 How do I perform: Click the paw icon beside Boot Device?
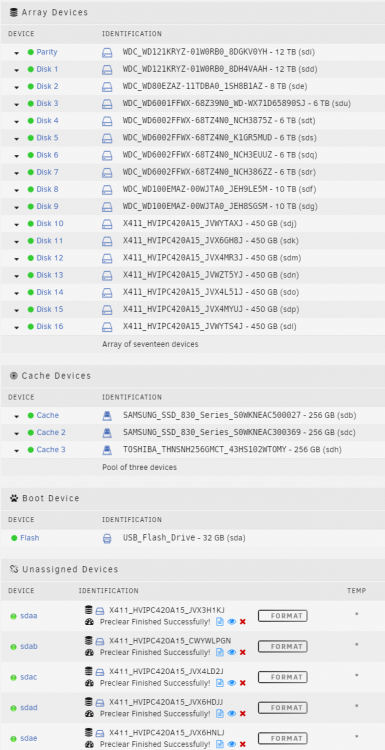(x=14, y=498)
